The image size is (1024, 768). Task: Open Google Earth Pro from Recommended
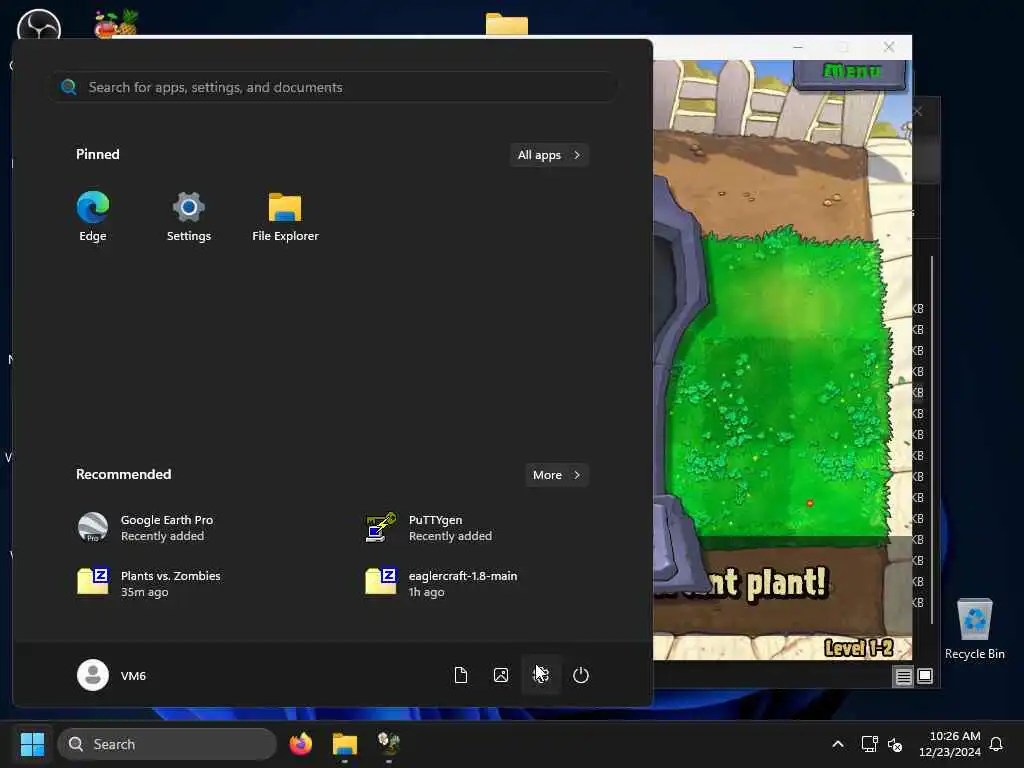pos(146,528)
